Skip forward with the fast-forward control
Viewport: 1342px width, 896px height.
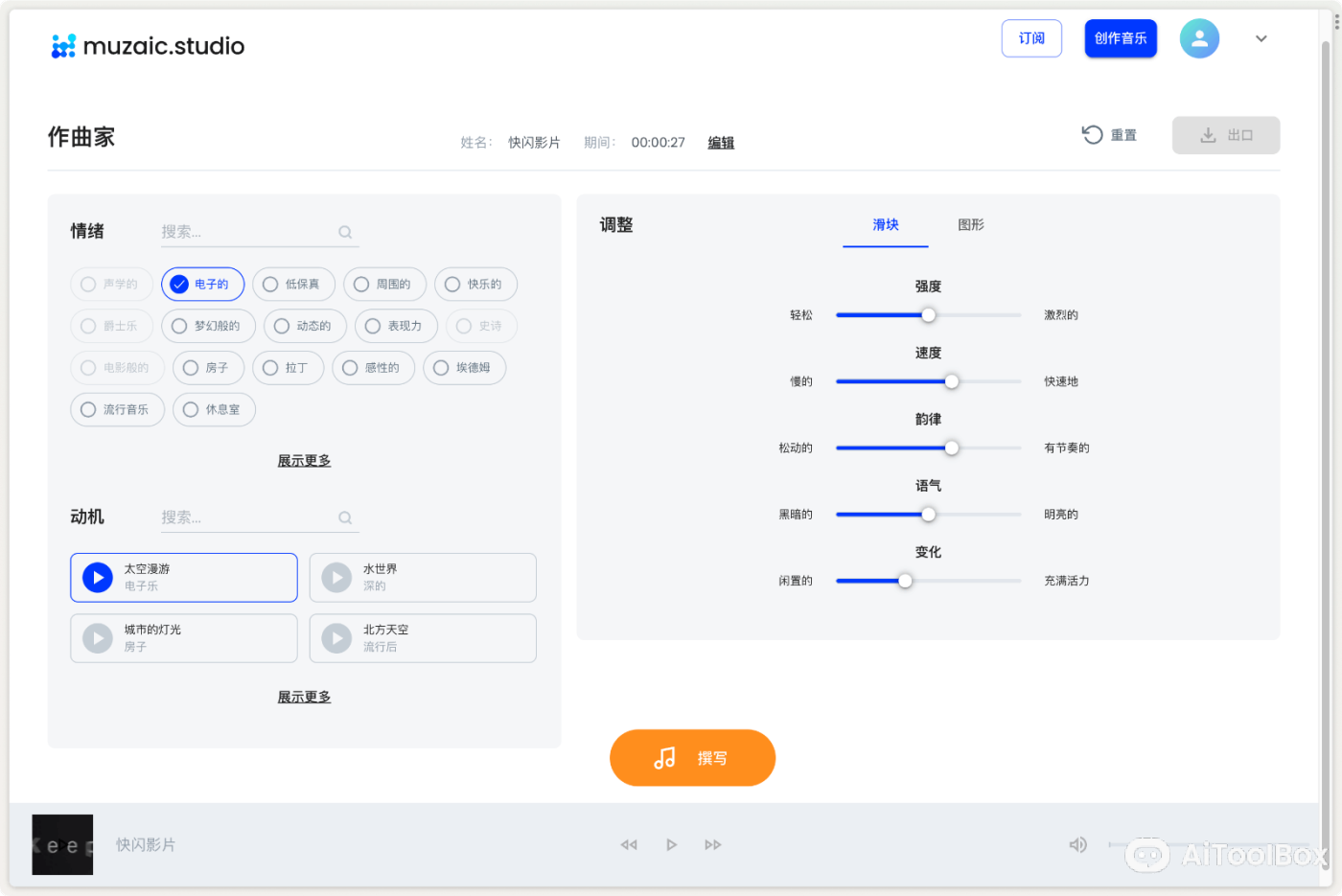(x=713, y=844)
